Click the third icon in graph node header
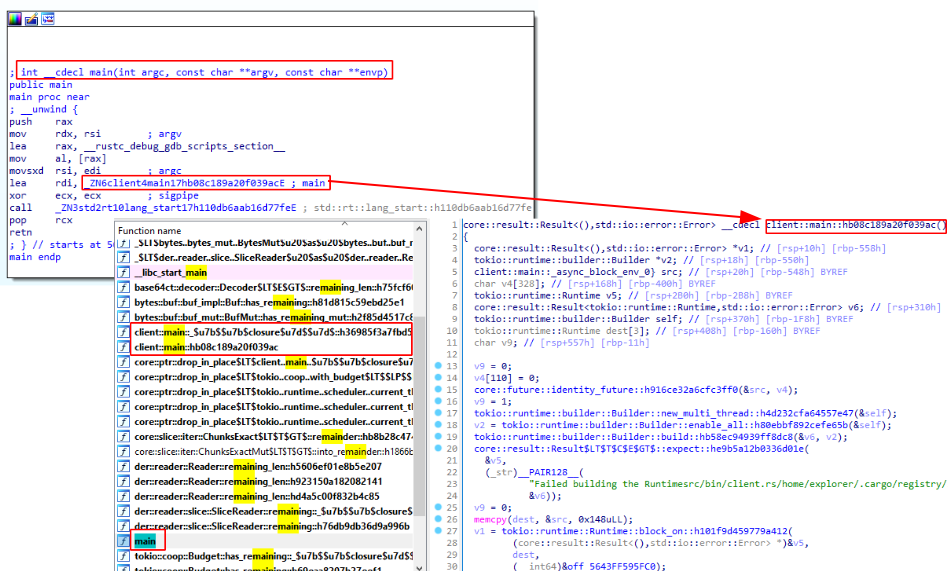This screenshot has height=571, width=949. (x=47, y=19)
